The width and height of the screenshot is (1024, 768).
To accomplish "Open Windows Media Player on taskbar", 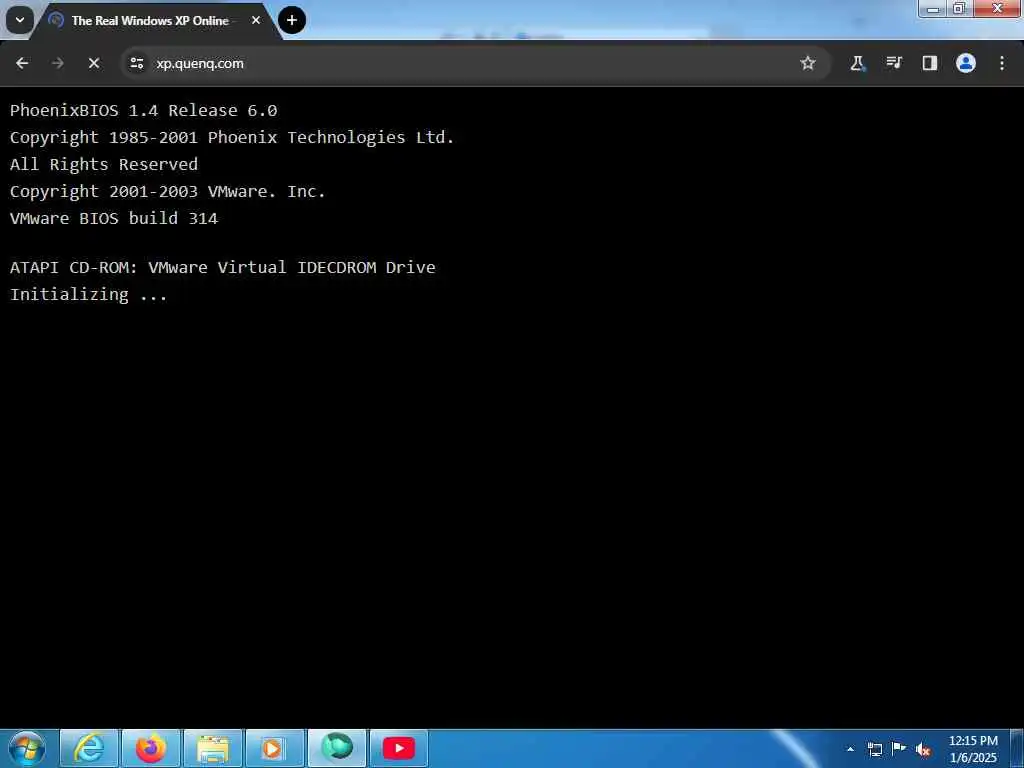I will point(275,748).
